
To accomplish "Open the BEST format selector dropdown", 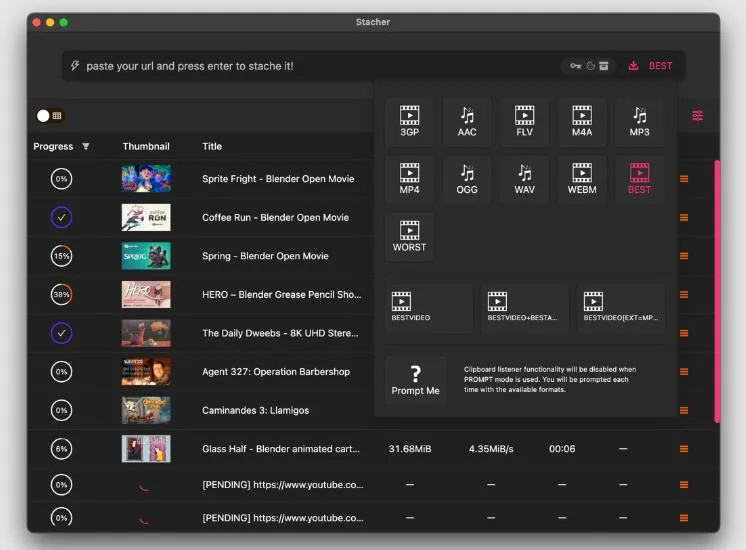I will 650,66.
